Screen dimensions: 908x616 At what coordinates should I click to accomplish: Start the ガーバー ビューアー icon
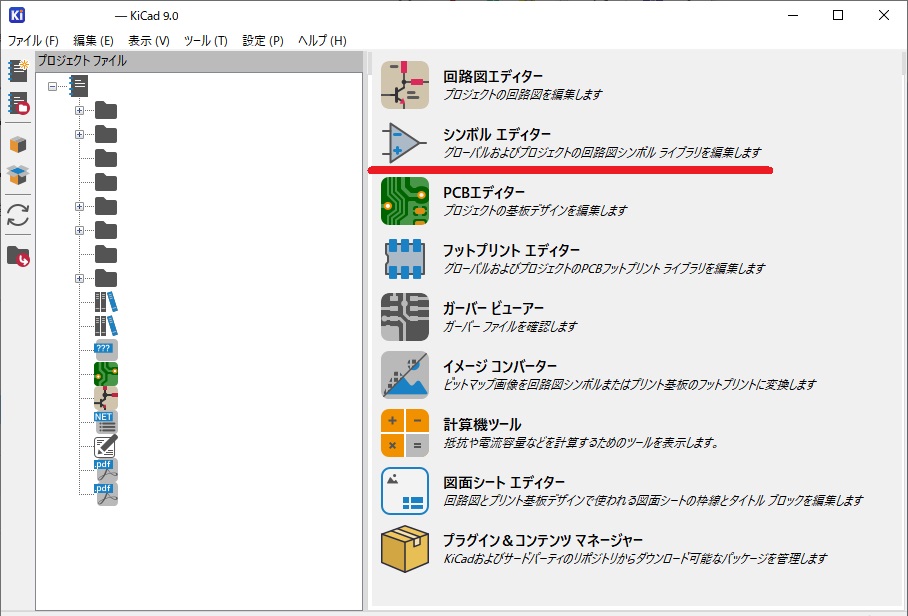click(404, 317)
